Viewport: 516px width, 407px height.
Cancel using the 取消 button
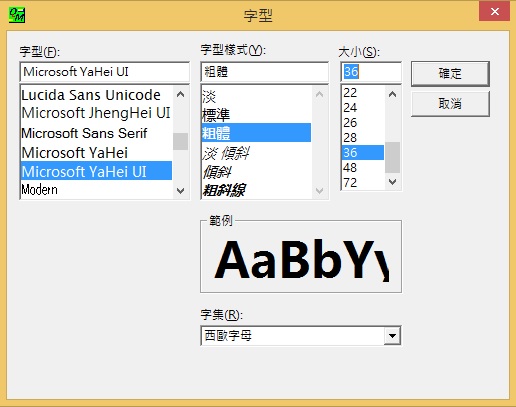[x=450, y=104]
